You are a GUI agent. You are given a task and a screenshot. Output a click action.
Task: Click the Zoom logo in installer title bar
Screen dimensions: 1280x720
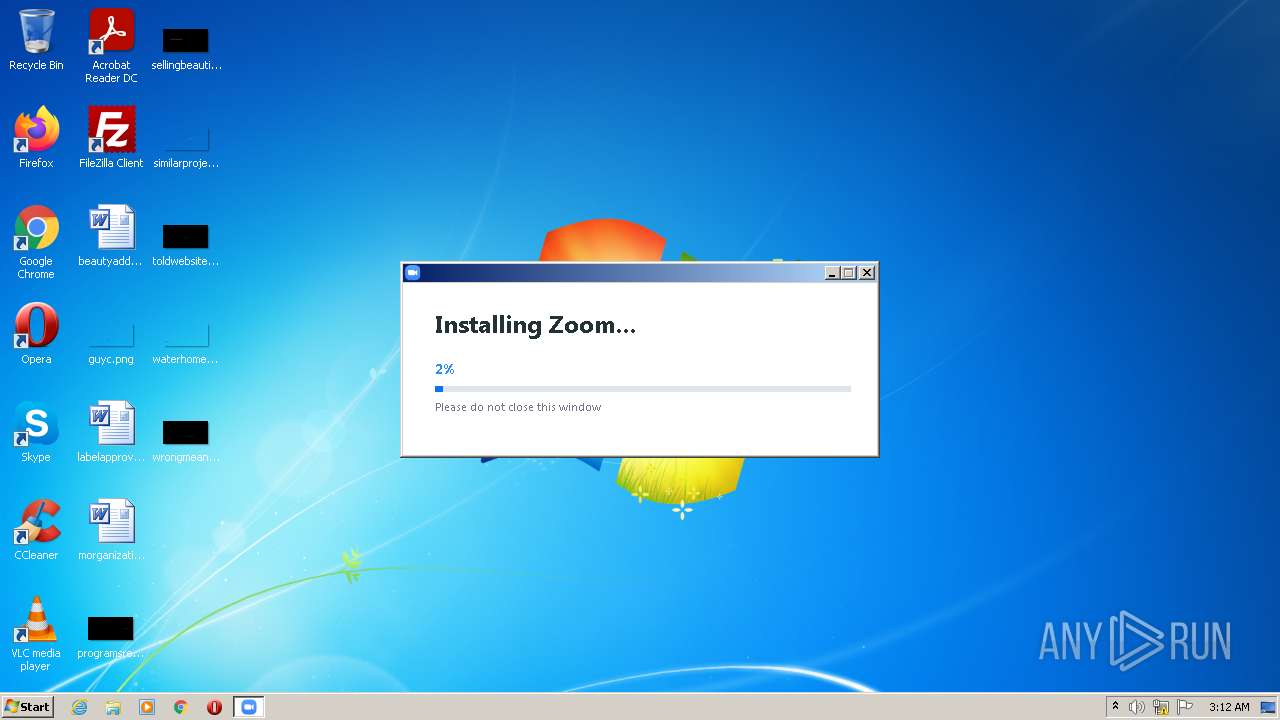point(412,273)
